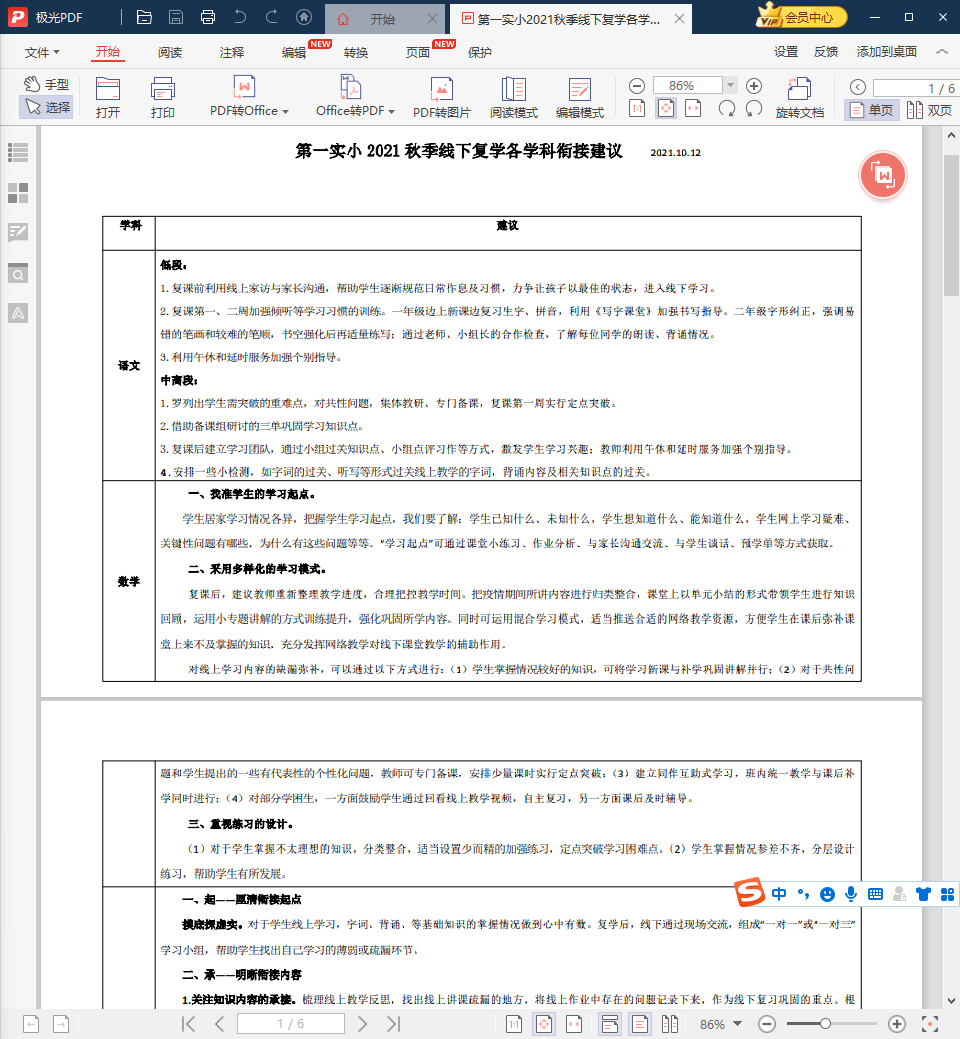Open the bookmarks outline sidebar panel
Image resolution: width=960 pixels, height=1039 pixels.
click(18, 153)
